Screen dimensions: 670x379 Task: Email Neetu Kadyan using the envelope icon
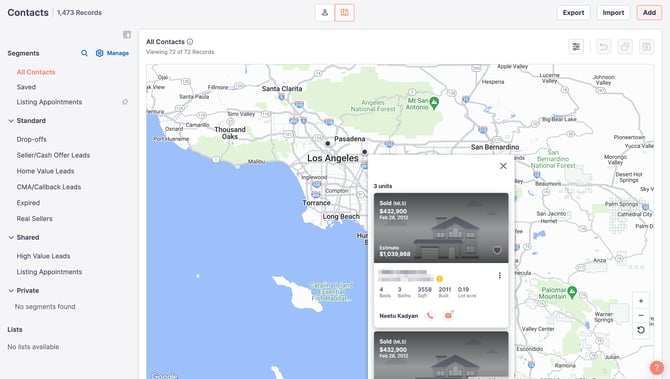coord(448,316)
